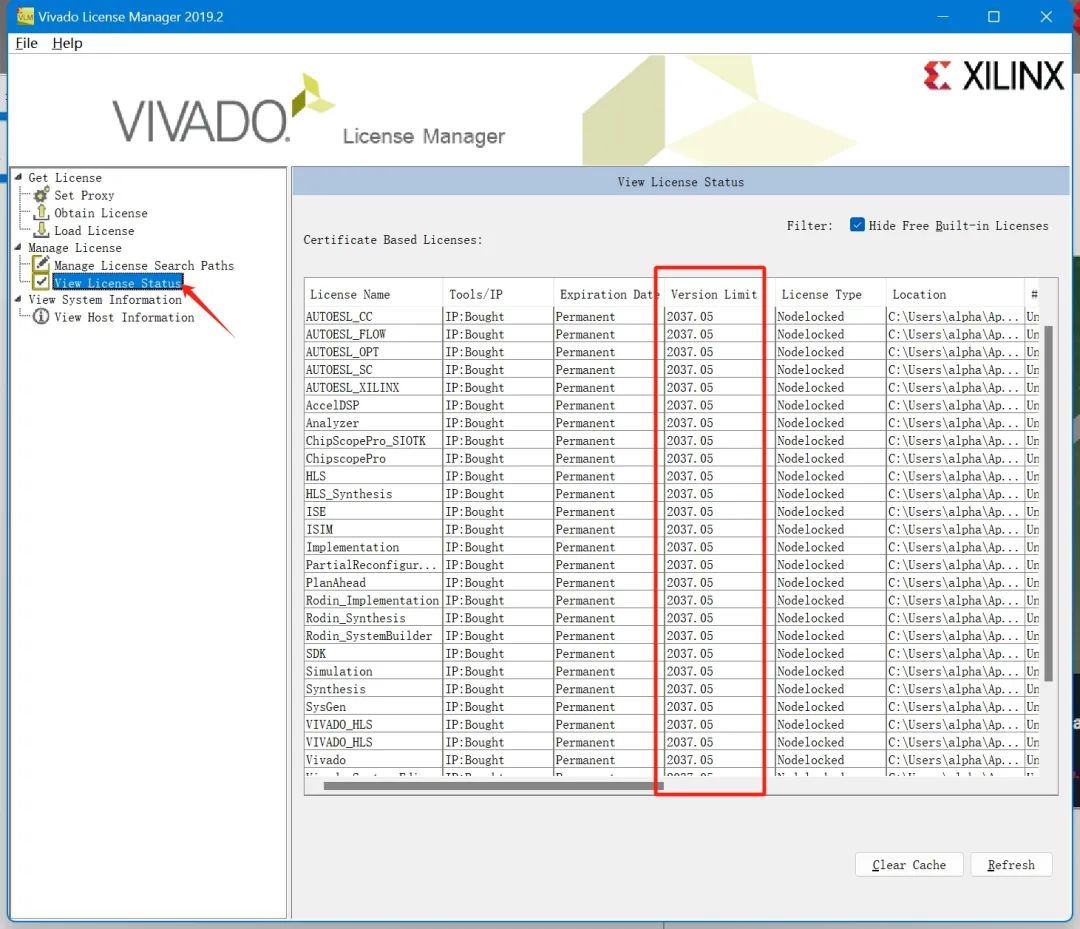Select the AUTOESL_SC license row
This screenshot has width=1080, height=929.
coord(672,370)
